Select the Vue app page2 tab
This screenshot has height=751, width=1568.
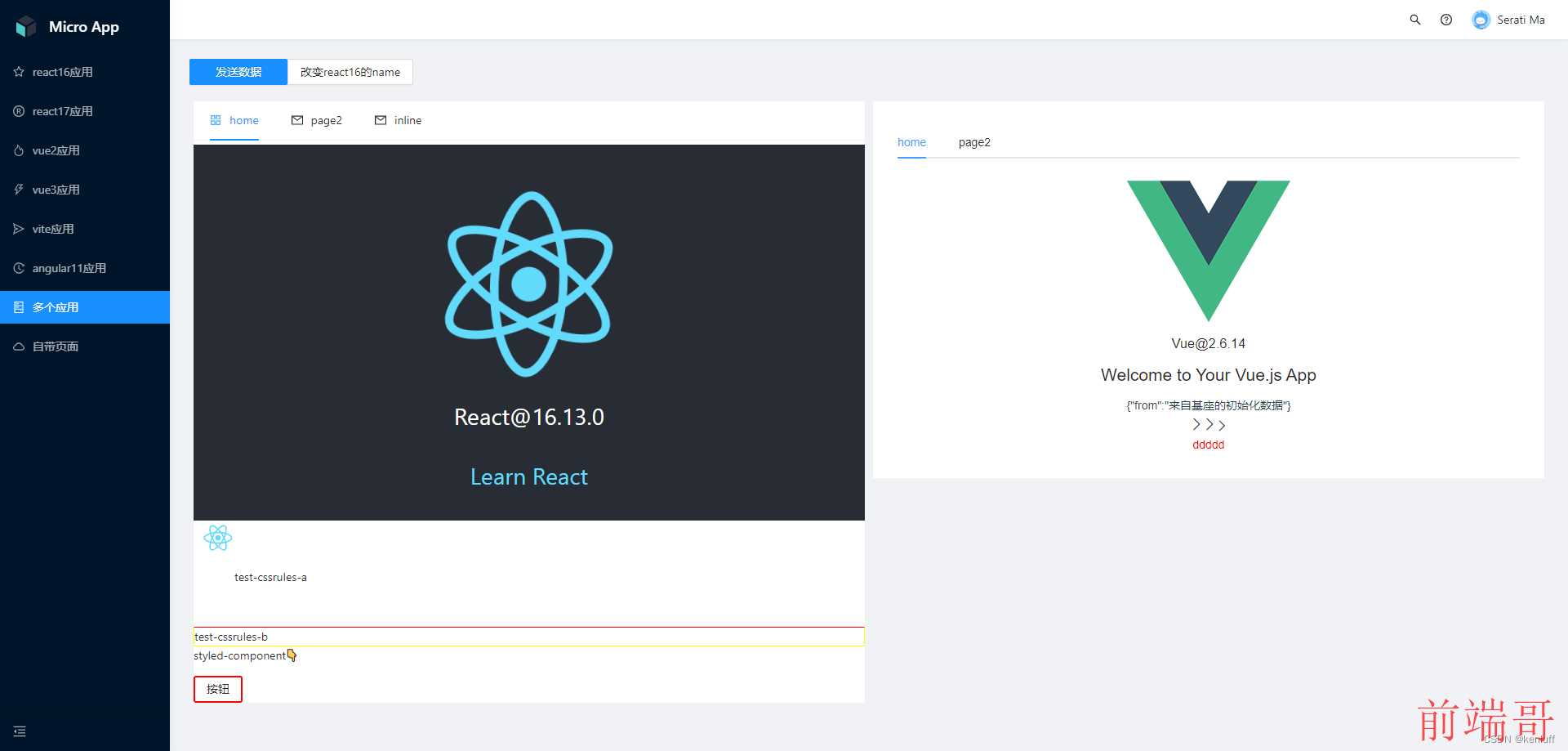click(974, 142)
